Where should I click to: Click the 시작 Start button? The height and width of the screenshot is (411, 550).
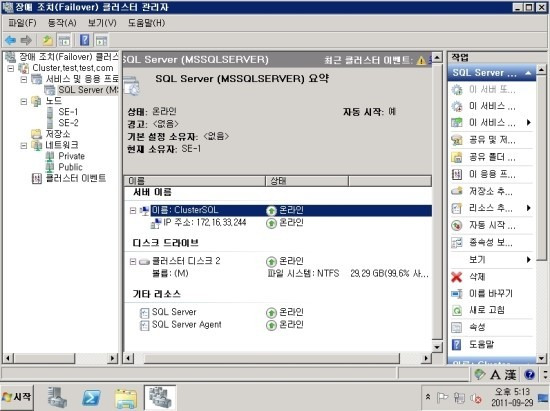17,397
